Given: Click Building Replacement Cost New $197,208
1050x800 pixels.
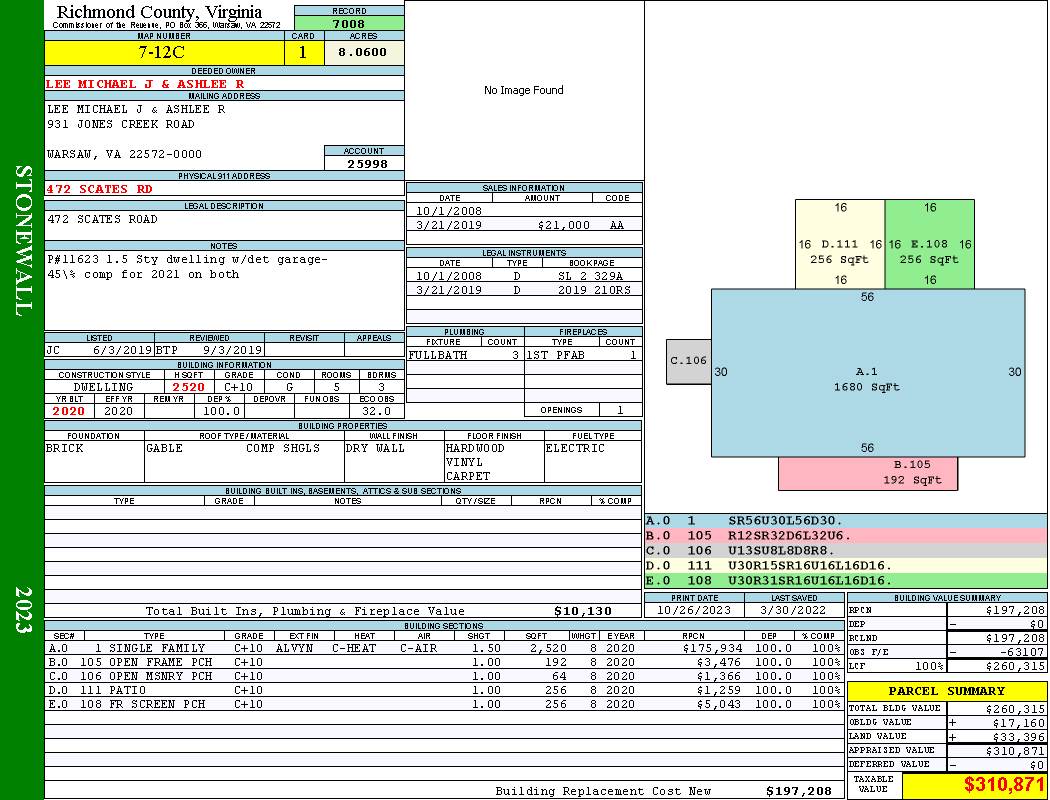Looking at the screenshot, I should click(x=799, y=791).
